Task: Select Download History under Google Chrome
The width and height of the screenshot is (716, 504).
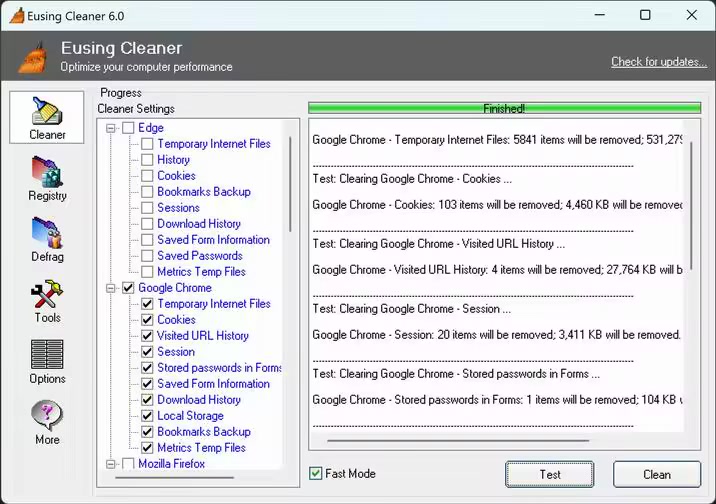Action: 199,400
